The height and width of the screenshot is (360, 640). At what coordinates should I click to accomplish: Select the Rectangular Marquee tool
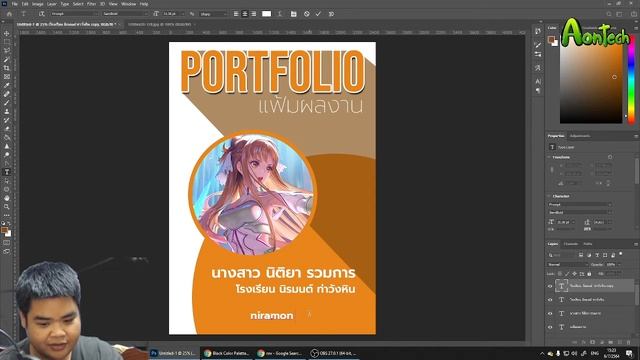coord(7,42)
